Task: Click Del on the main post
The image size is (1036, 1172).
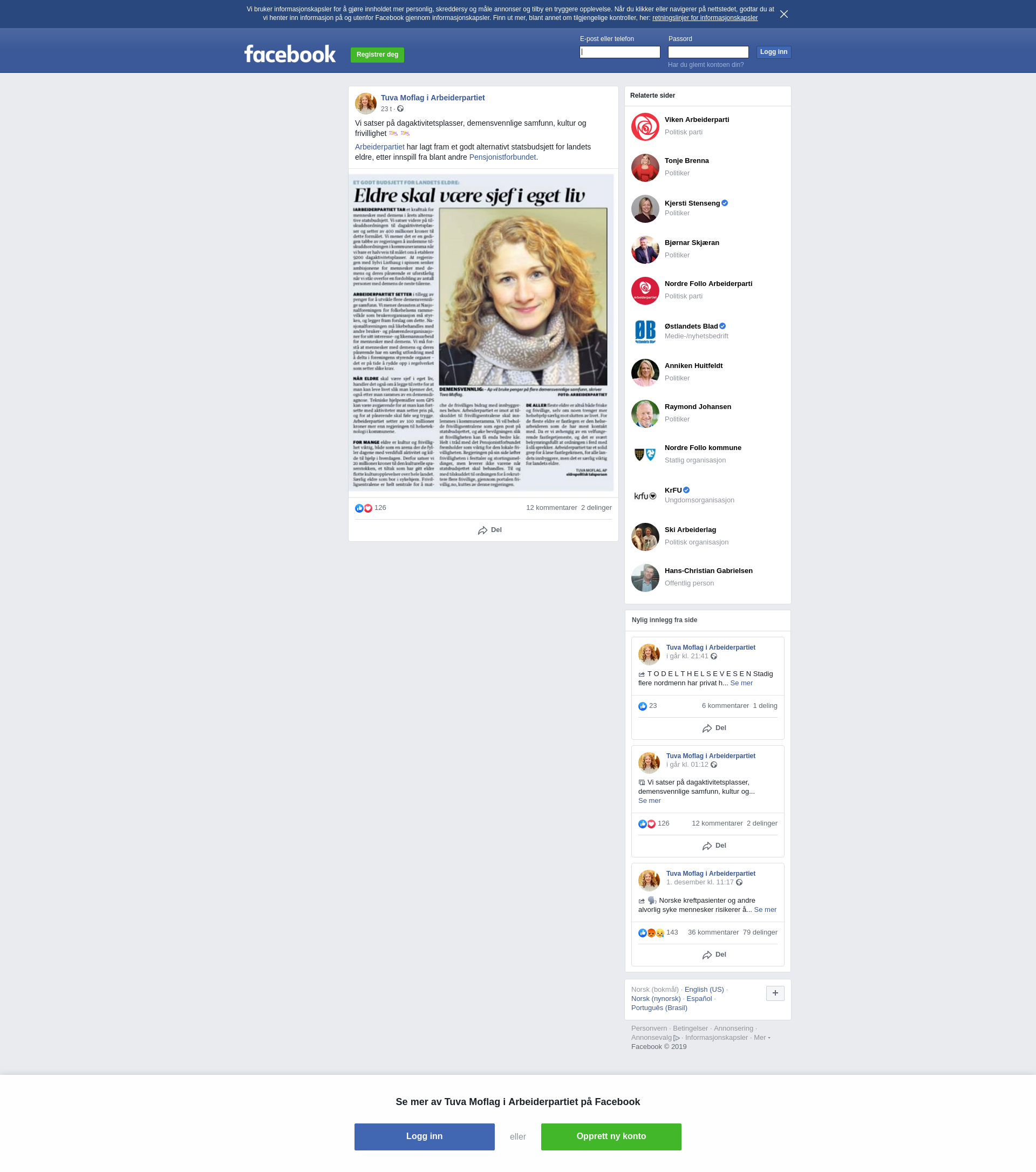Action: 489,530
